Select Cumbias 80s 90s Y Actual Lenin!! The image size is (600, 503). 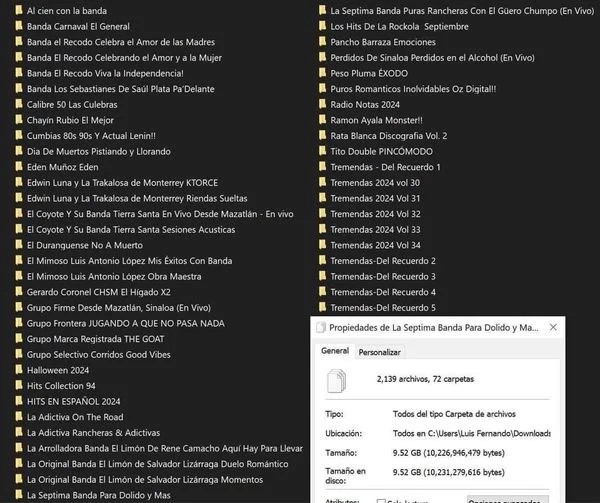pyautogui.click(x=91, y=136)
